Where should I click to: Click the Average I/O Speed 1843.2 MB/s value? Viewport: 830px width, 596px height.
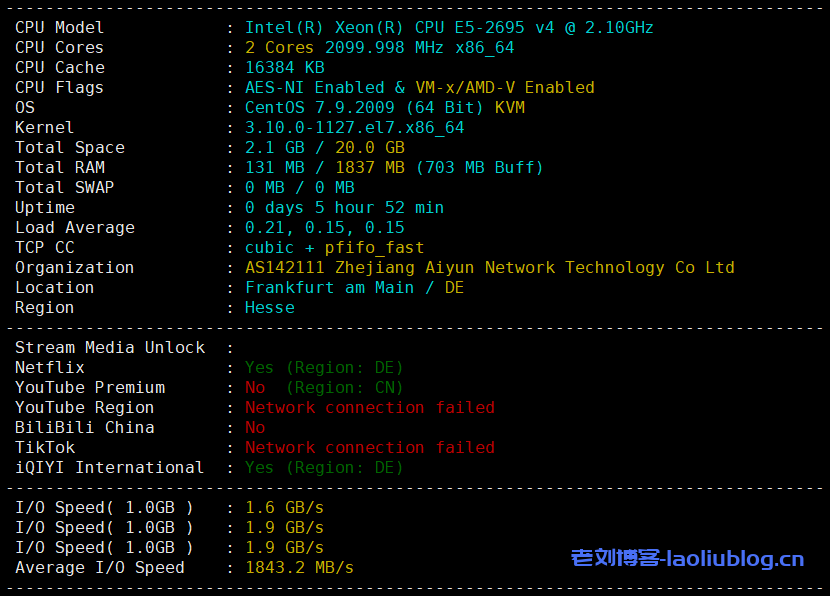click(299, 568)
